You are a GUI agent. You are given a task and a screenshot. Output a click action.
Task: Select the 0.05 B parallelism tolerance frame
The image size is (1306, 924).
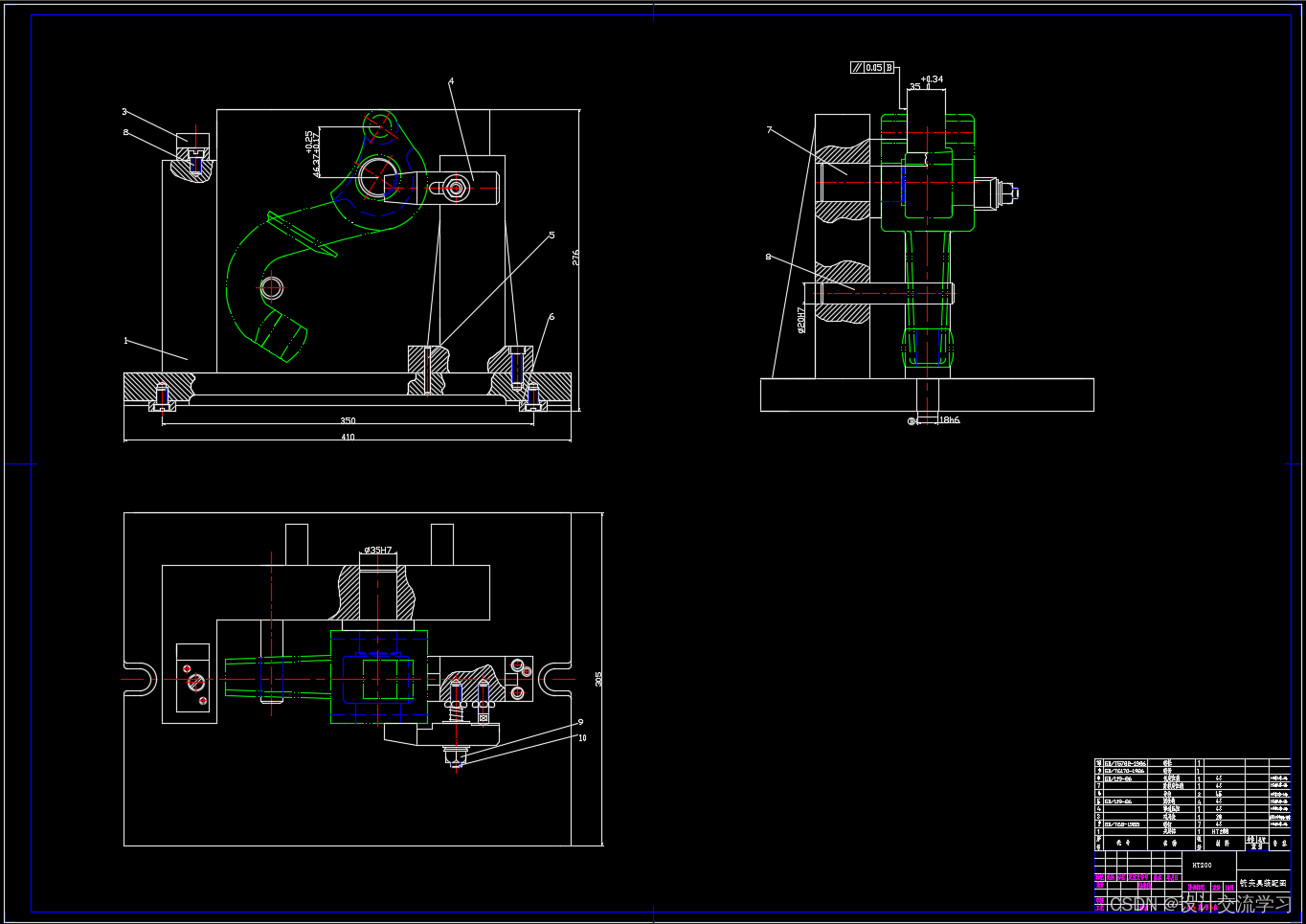pos(872,68)
